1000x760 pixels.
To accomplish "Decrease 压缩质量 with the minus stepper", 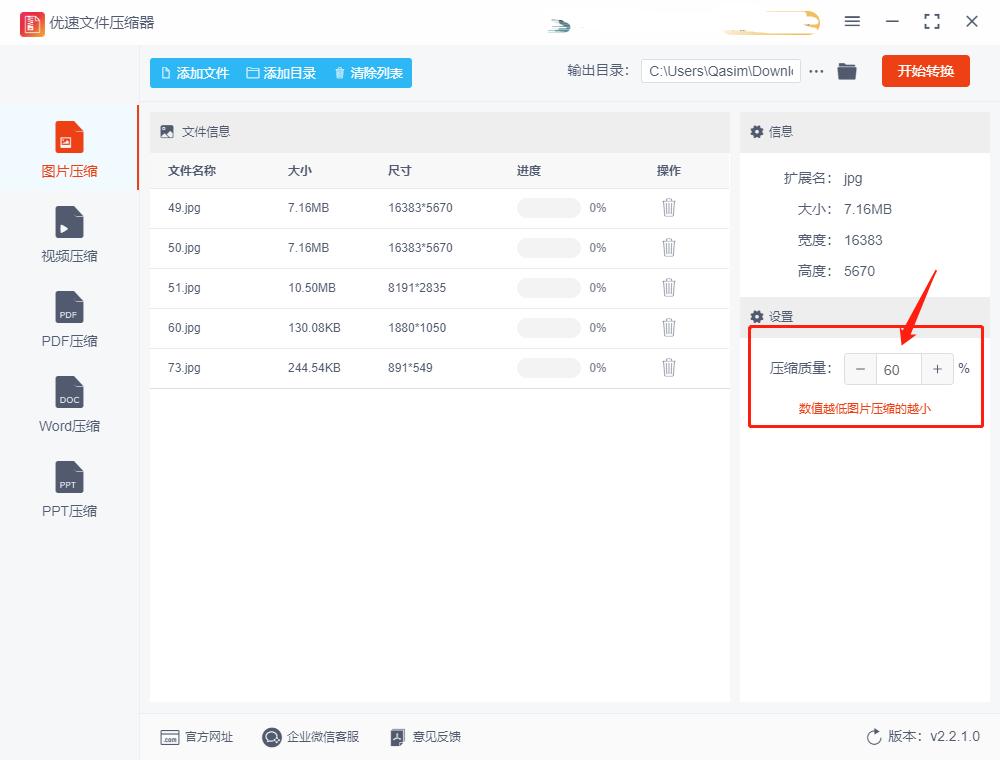I will 860,369.
